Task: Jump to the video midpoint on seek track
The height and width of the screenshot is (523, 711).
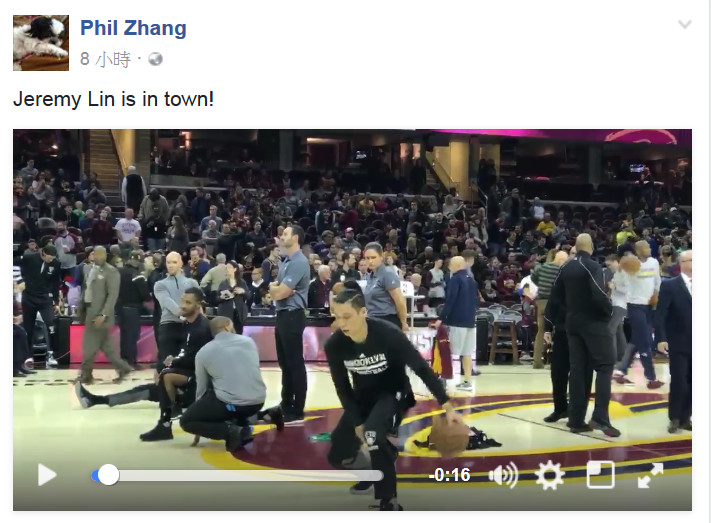Action: click(x=237, y=475)
